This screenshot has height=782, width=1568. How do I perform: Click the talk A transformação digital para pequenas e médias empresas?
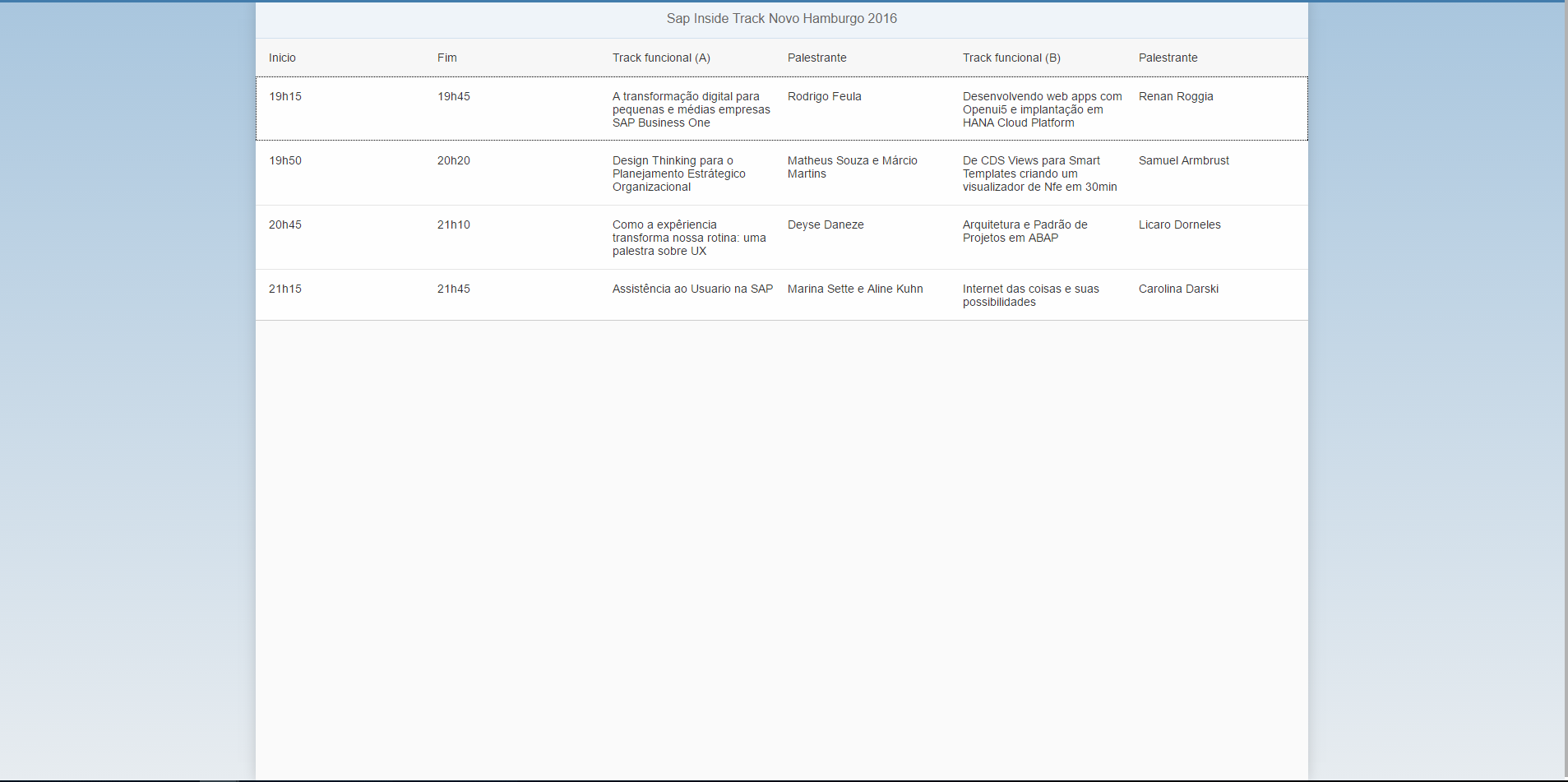[691, 109]
